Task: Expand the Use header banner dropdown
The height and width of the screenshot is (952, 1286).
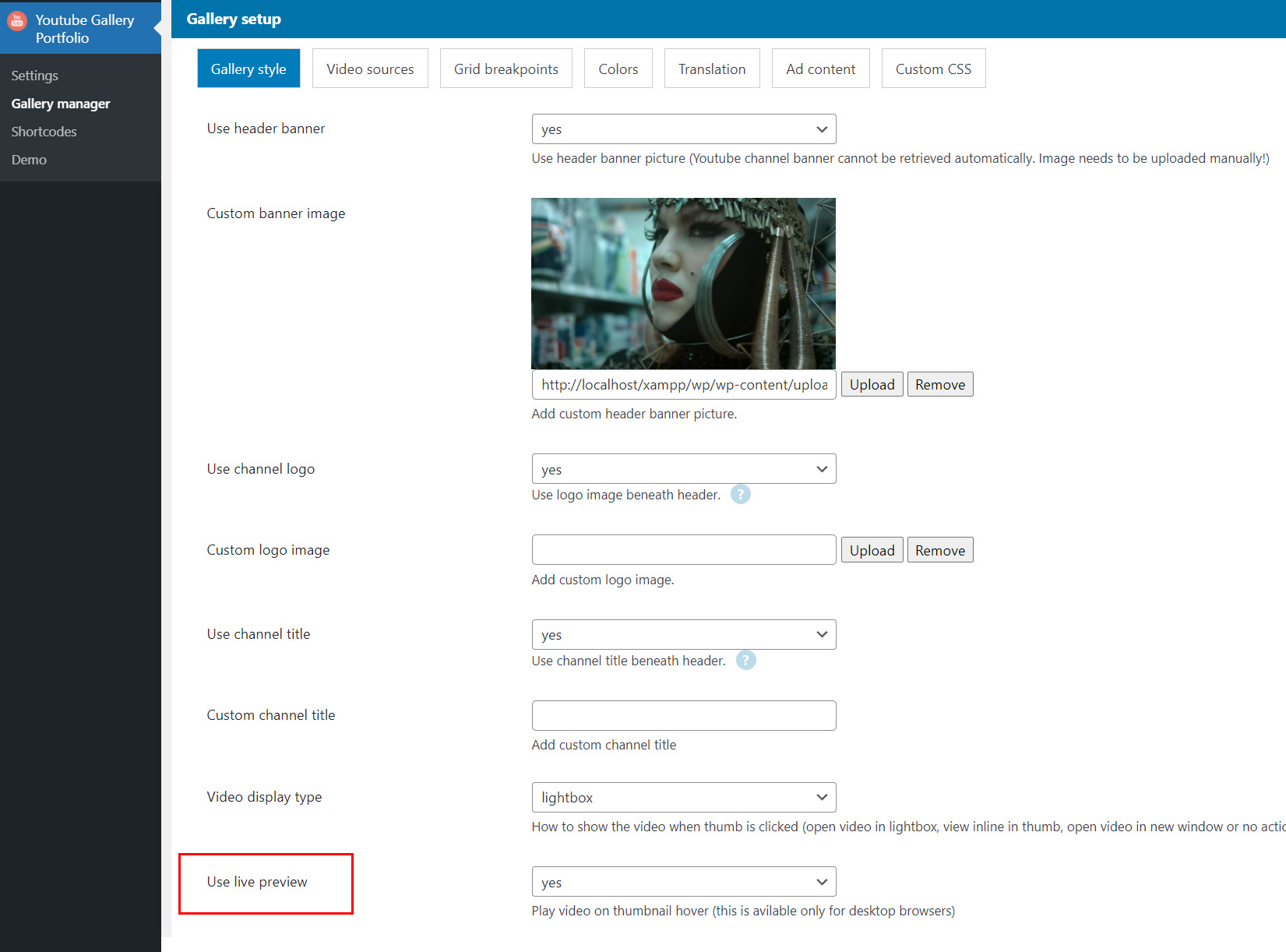Action: [683, 129]
